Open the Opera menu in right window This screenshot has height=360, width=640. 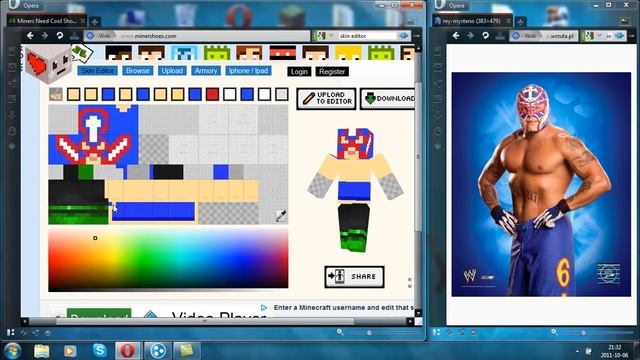click(x=451, y=5)
